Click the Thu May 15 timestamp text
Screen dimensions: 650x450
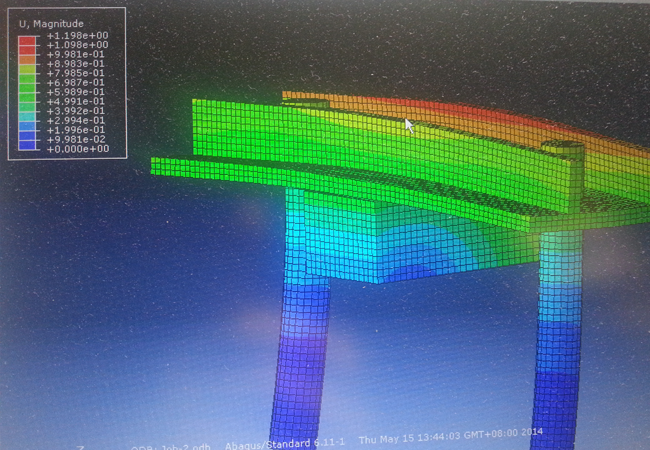(x=451, y=436)
